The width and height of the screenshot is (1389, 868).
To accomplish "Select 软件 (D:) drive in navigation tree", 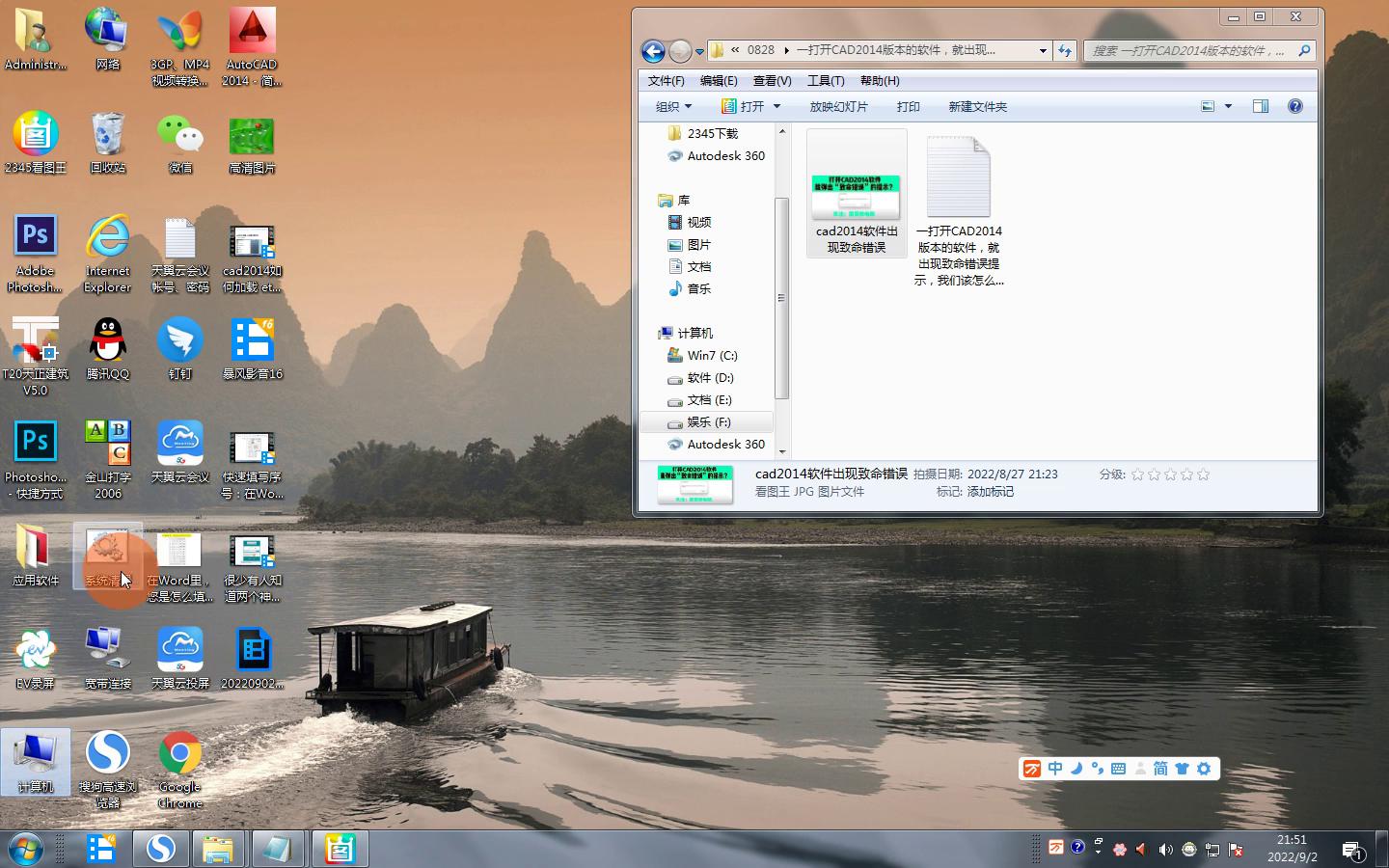I will (x=710, y=378).
